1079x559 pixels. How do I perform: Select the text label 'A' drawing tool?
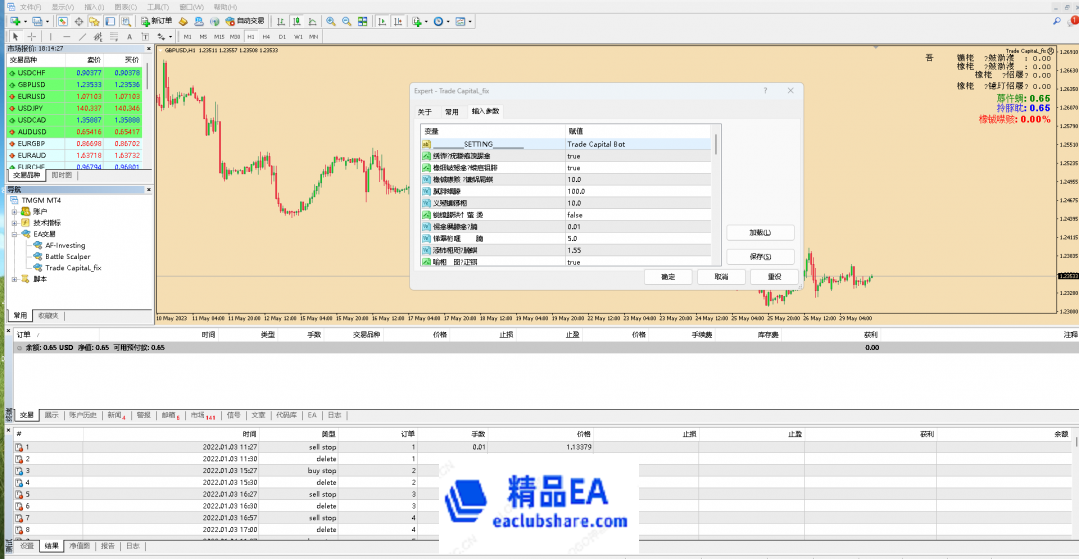128,37
